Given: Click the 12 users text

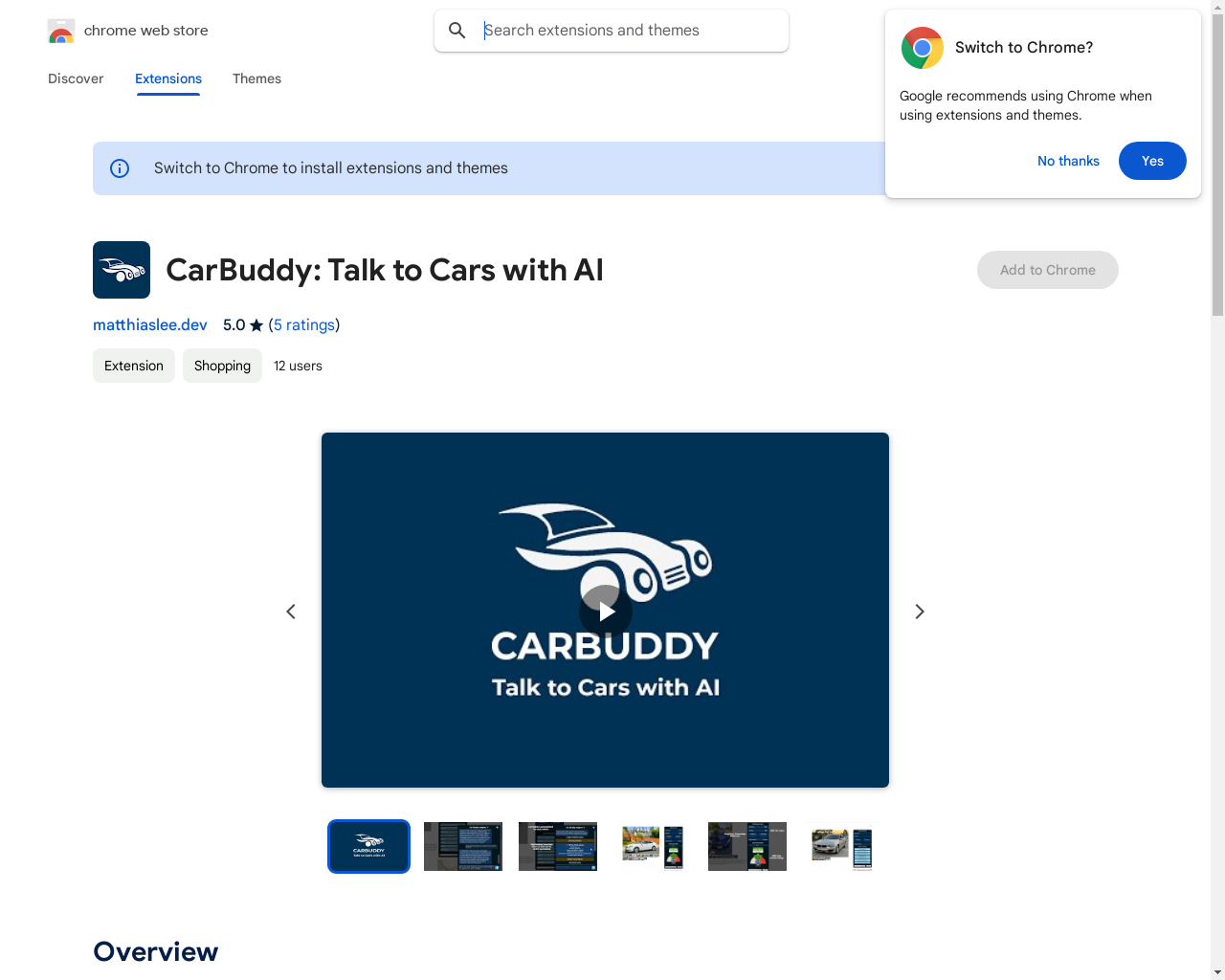Looking at the screenshot, I should tap(298, 366).
